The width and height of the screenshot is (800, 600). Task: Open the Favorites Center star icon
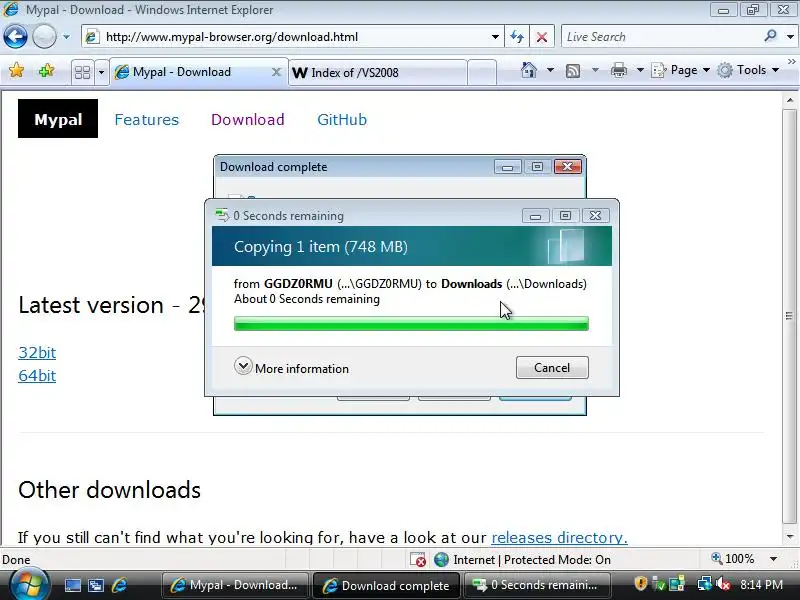coord(16,70)
